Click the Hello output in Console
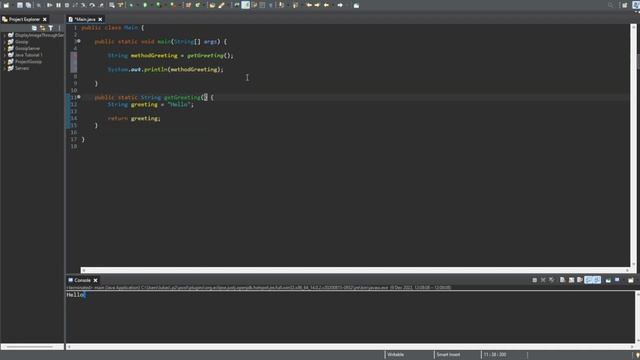This screenshot has width=640, height=360. 75,295
